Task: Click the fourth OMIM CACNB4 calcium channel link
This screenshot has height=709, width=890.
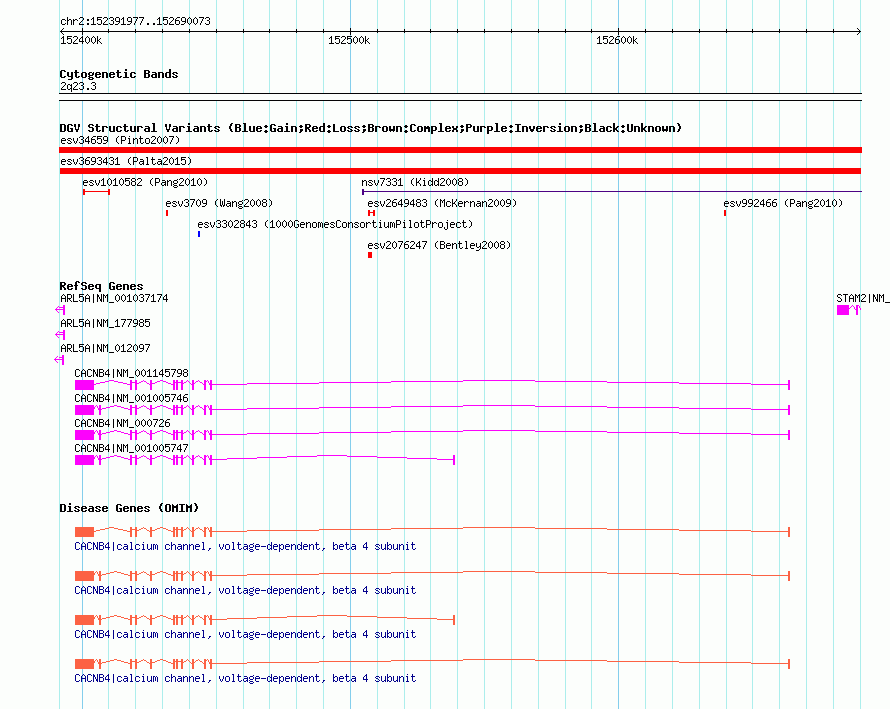Action: (245, 678)
